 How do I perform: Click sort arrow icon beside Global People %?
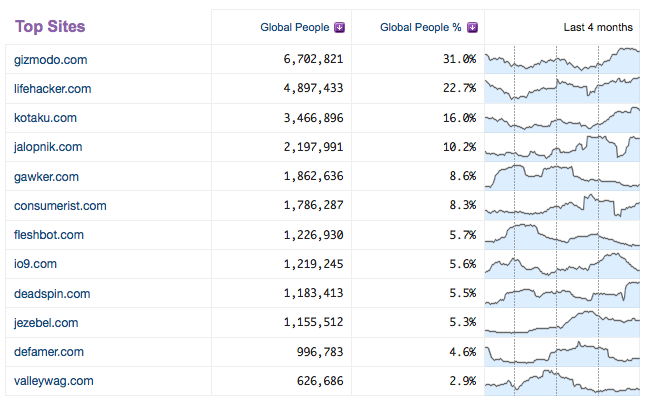tap(472, 27)
